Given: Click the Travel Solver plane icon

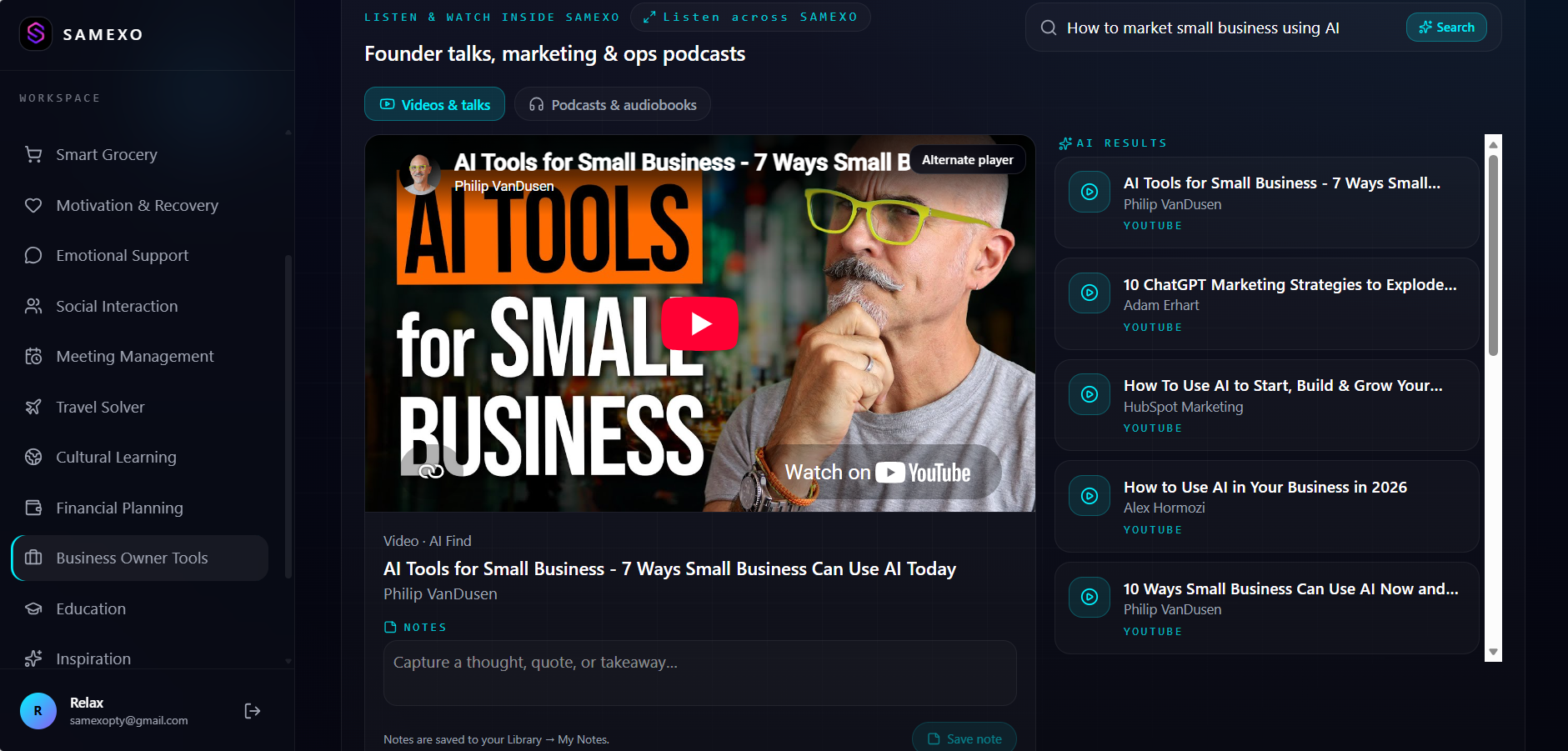Looking at the screenshot, I should pyautogui.click(x=33, y=407).
